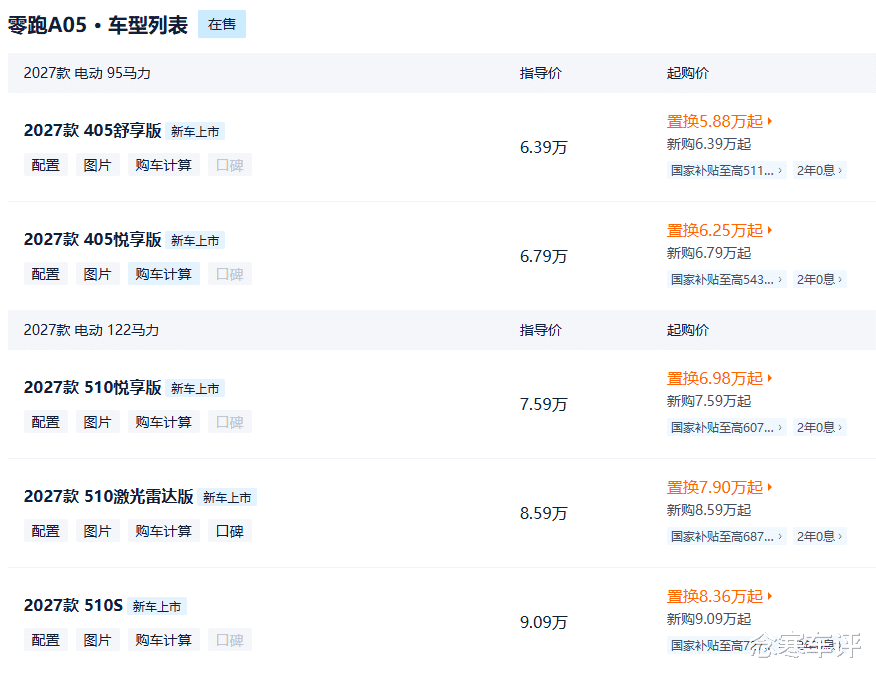Open 图片 for 405舒享版
Screen dimensions: 876x678
98,165
